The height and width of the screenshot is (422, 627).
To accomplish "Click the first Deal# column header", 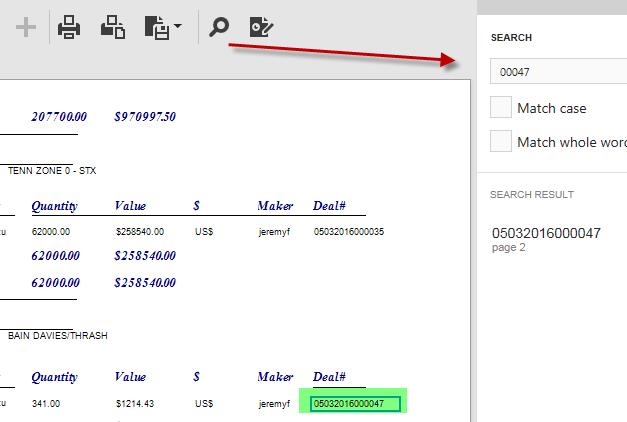I will point(329,206).
